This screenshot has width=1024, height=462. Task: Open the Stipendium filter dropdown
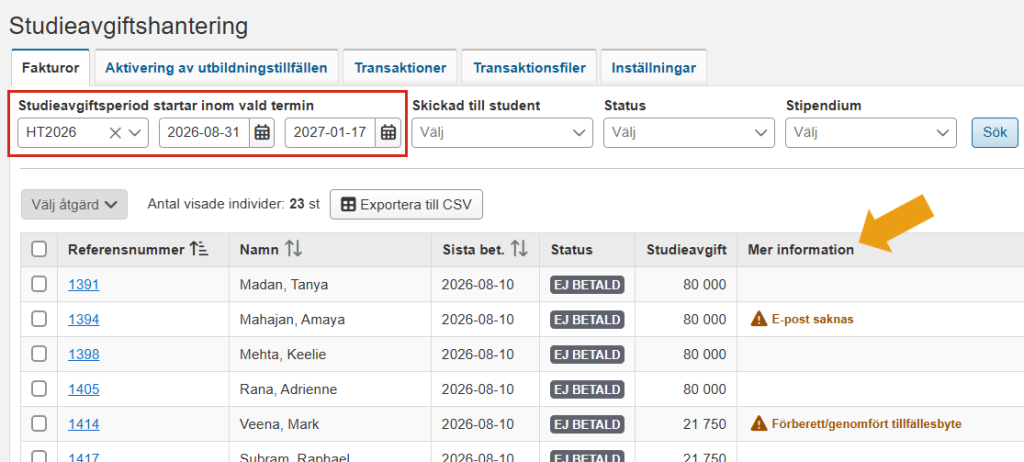click(871, 133)
